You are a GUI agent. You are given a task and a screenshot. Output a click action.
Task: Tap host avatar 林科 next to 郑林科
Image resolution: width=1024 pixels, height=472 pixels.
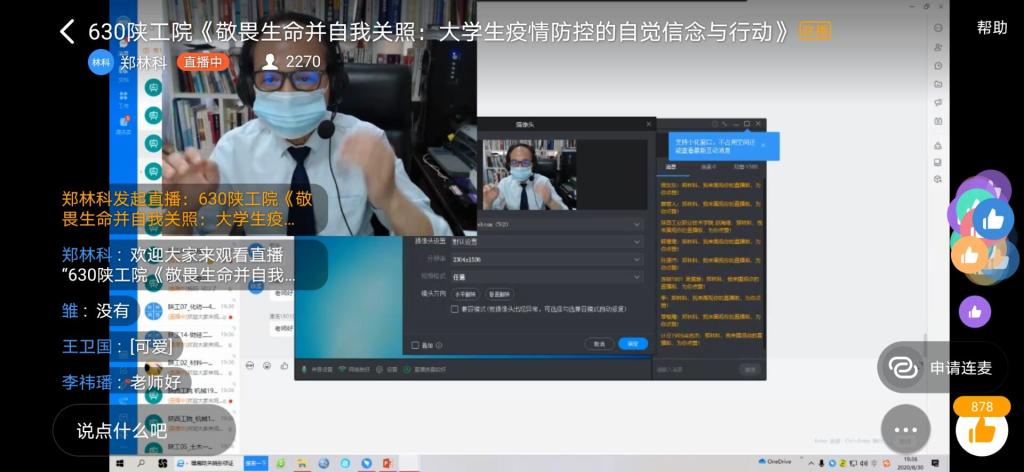[x=101, y=62]
